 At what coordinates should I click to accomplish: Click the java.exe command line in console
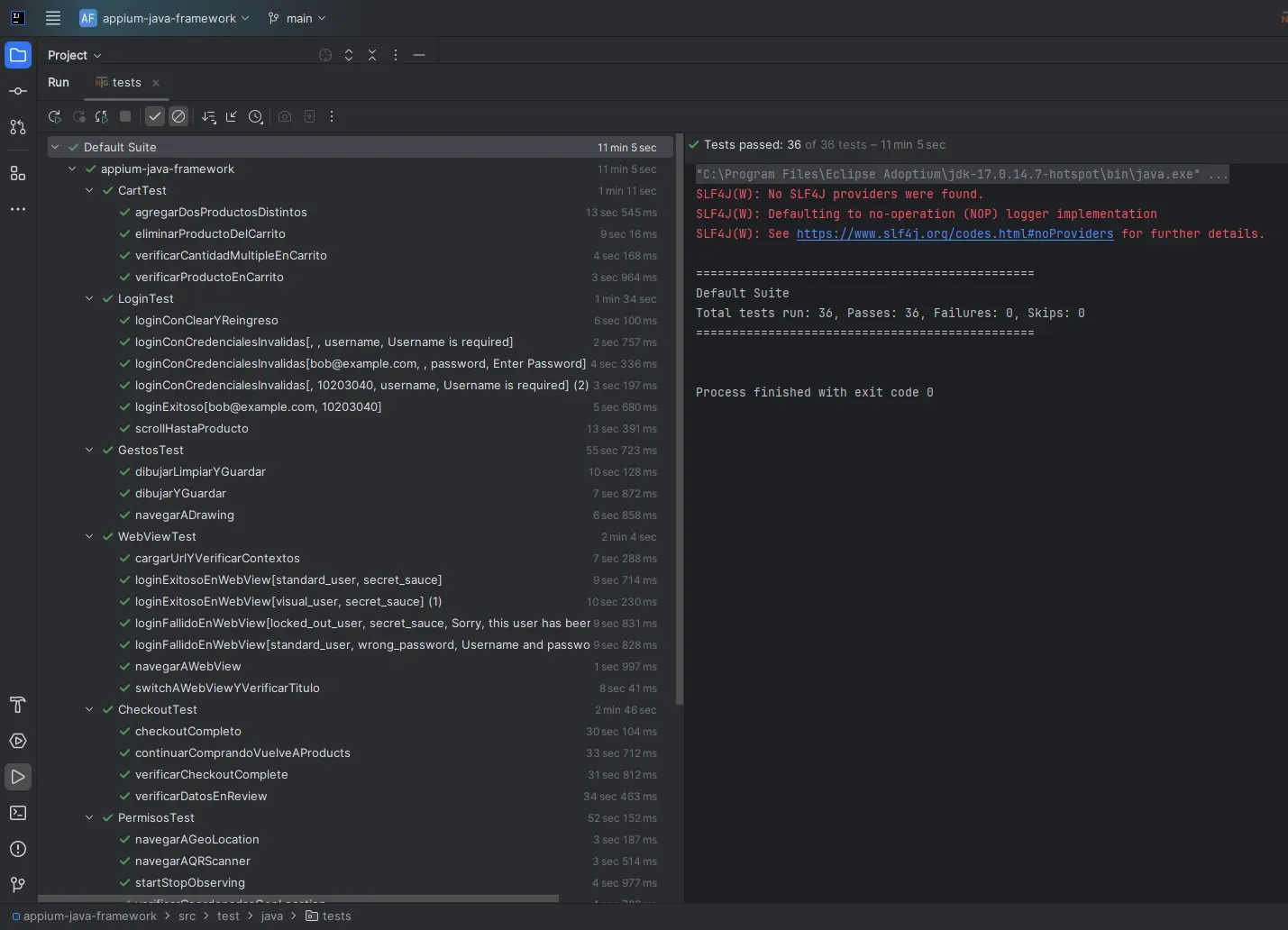pyautogui.click(x=962, y=174)
